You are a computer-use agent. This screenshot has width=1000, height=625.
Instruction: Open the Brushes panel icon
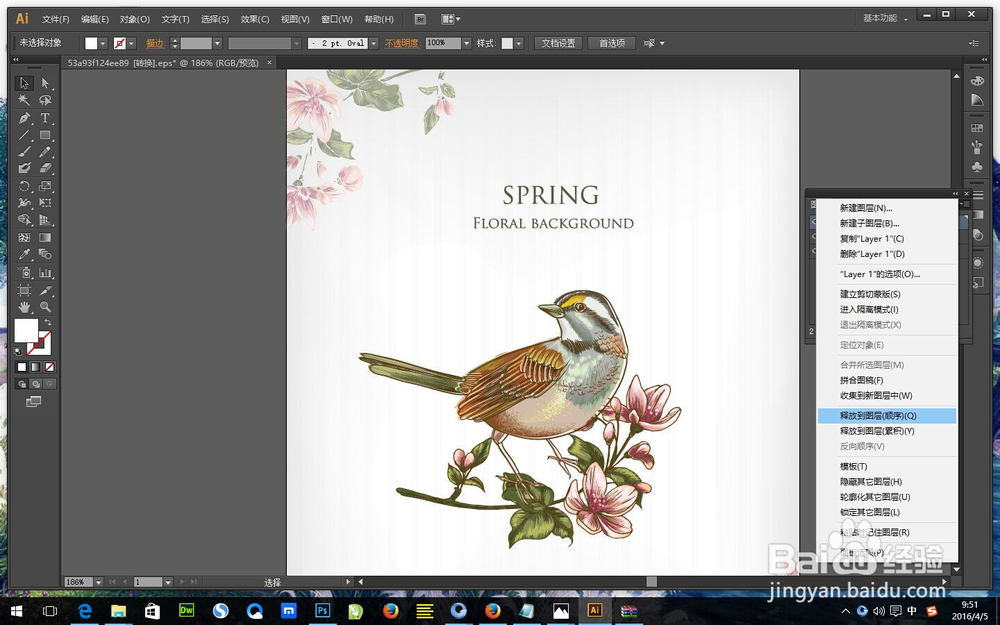coord(976,147)
